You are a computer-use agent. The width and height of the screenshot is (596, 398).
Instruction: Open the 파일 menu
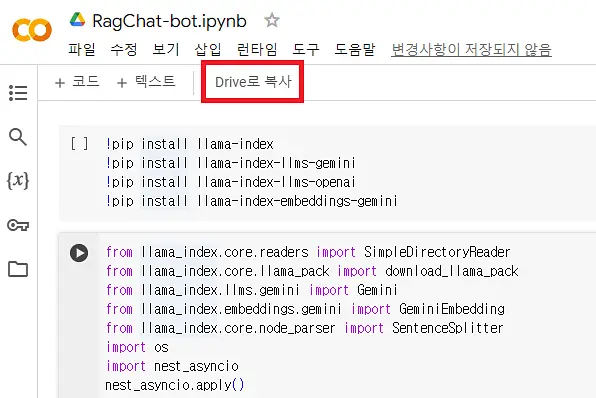[x=82, y=49]
